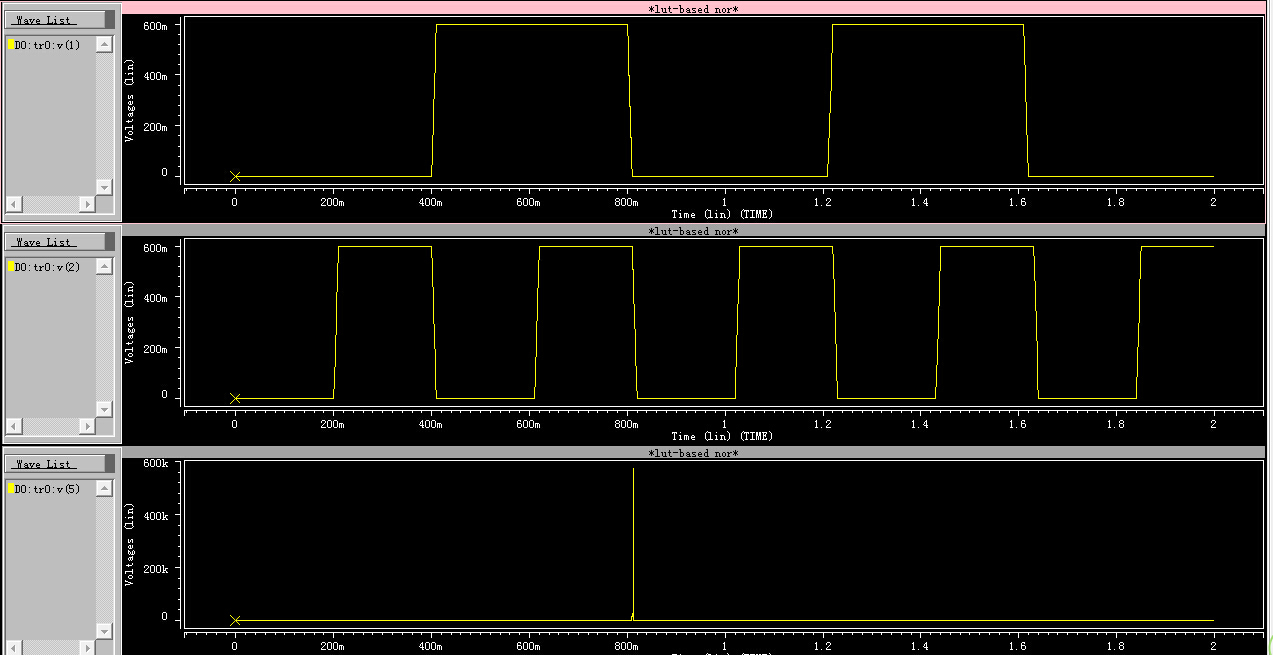Click the up arrow in v(1) wave list
1273x655 pixels.
coord(104,44)
